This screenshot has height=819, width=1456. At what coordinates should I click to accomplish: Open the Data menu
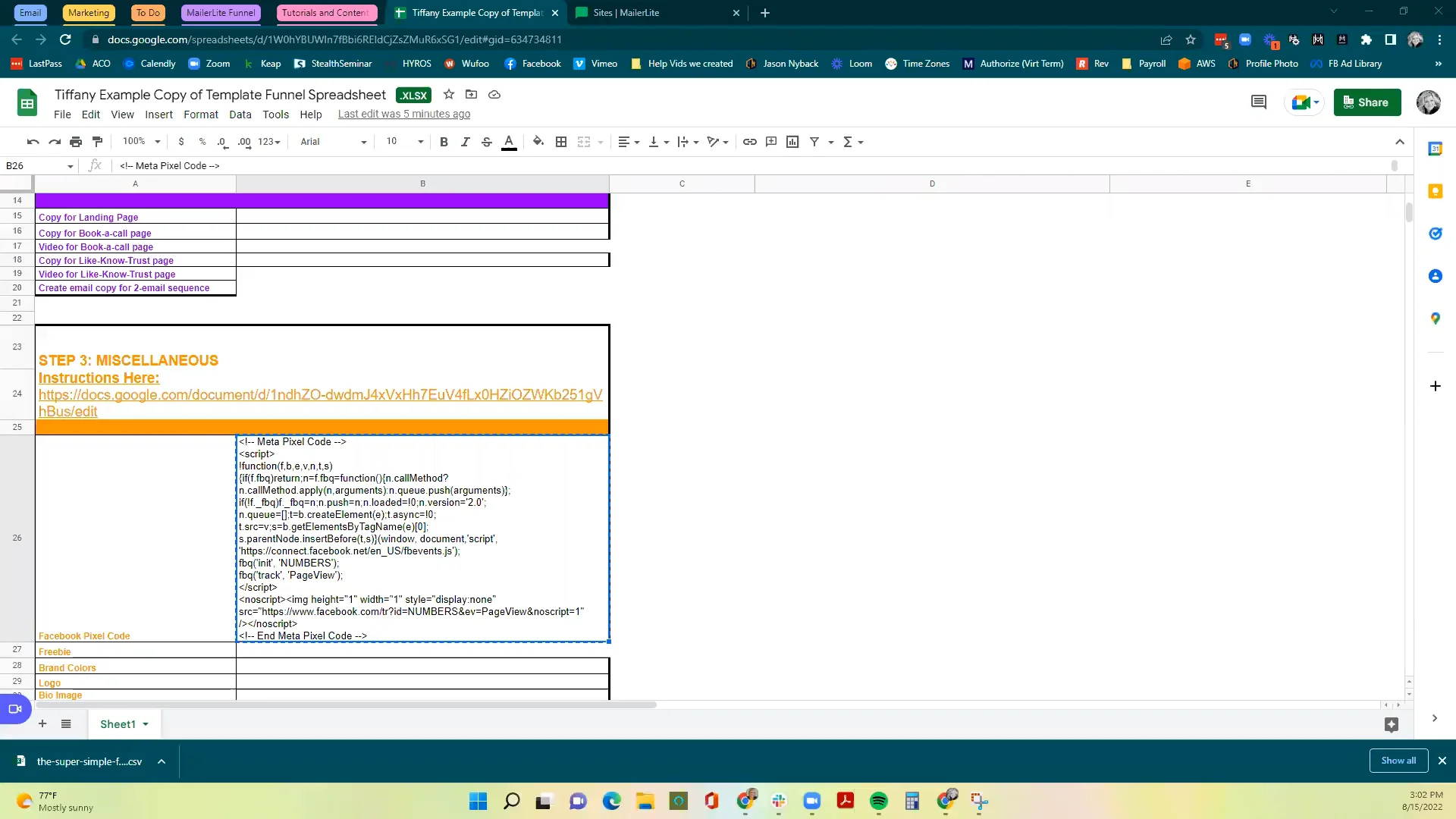240,115
